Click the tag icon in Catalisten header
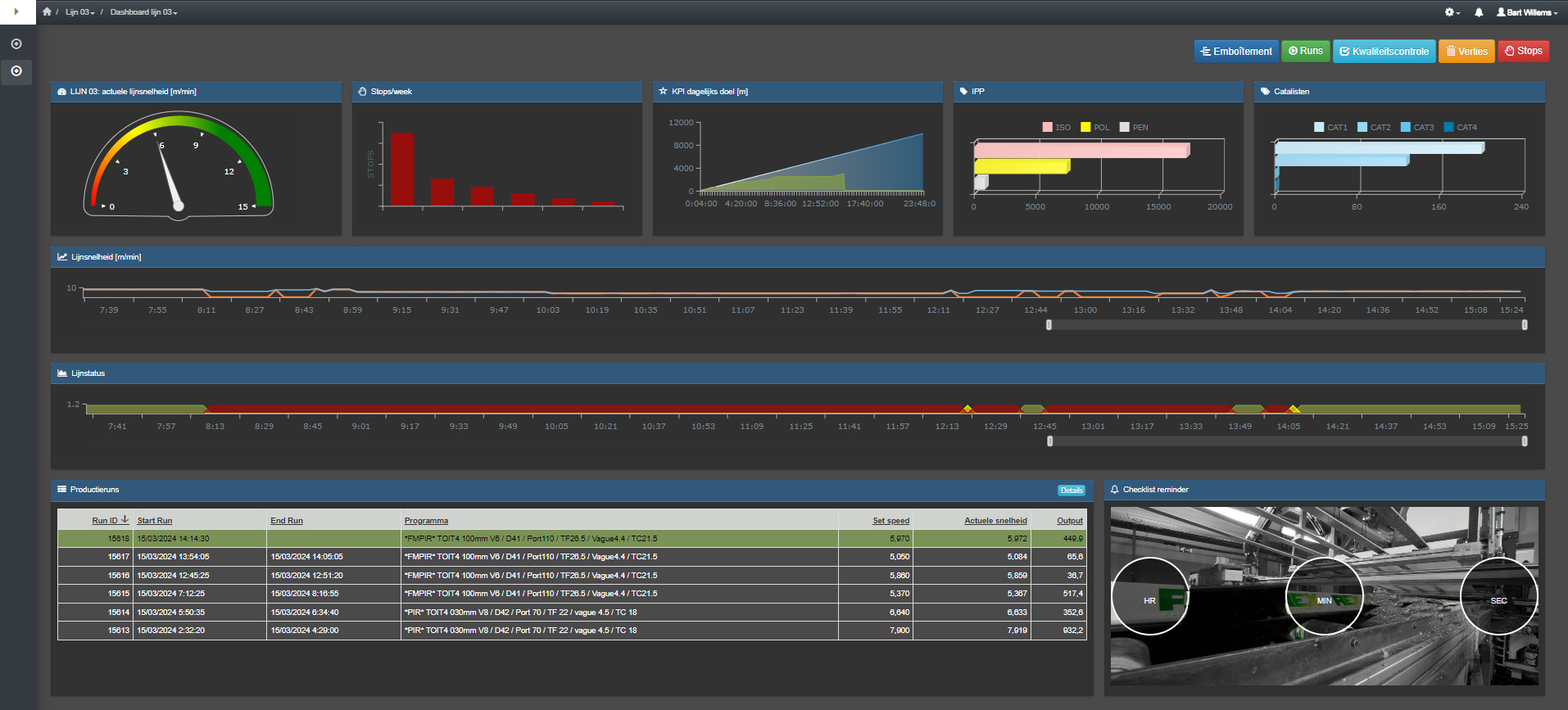This screenshot has width=1568, height=710. [x=1265, y=92]
